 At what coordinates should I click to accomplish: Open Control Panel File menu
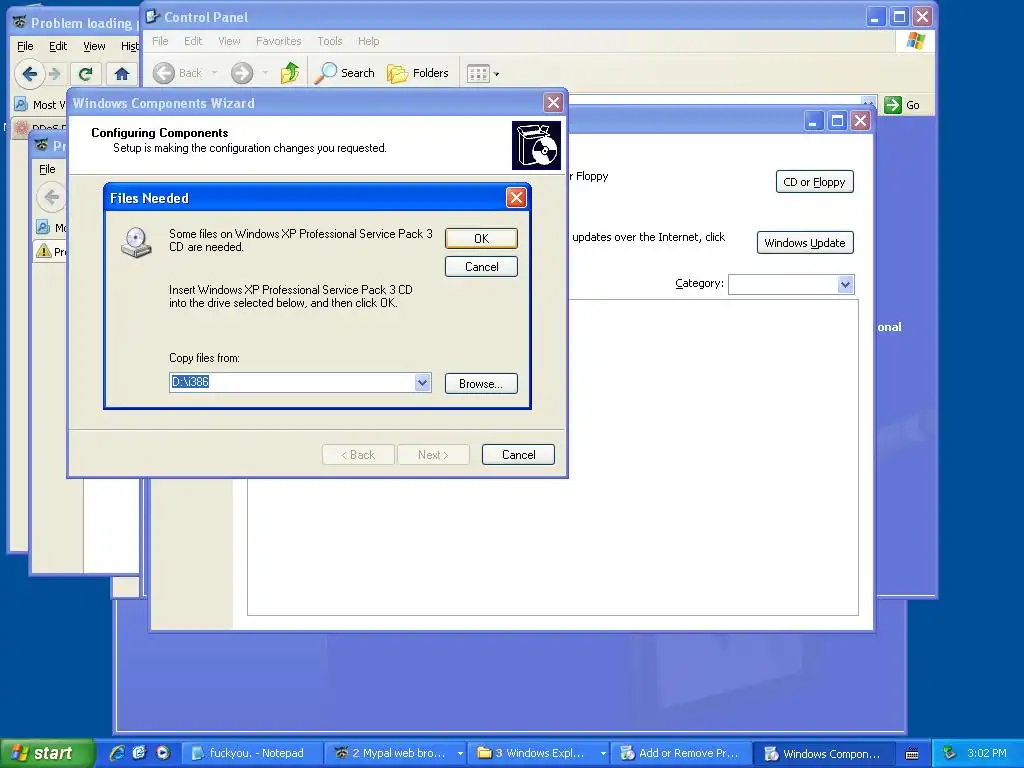click(160, 41)
